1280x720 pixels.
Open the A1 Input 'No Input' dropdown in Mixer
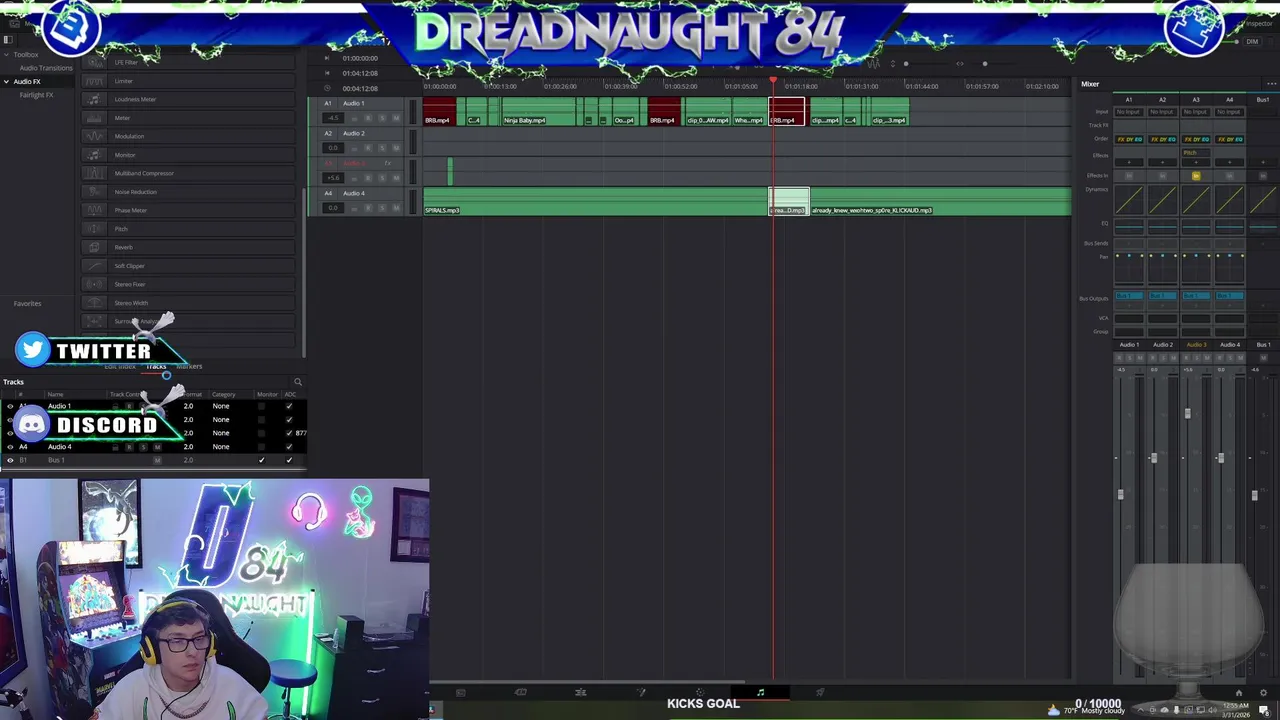pyautogui.click(x=1129, y=112)
